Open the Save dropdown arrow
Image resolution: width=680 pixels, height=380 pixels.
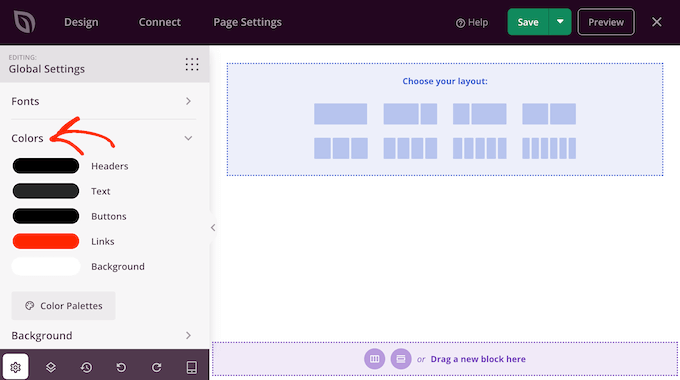pyautogui.click(x=560, y=22)
